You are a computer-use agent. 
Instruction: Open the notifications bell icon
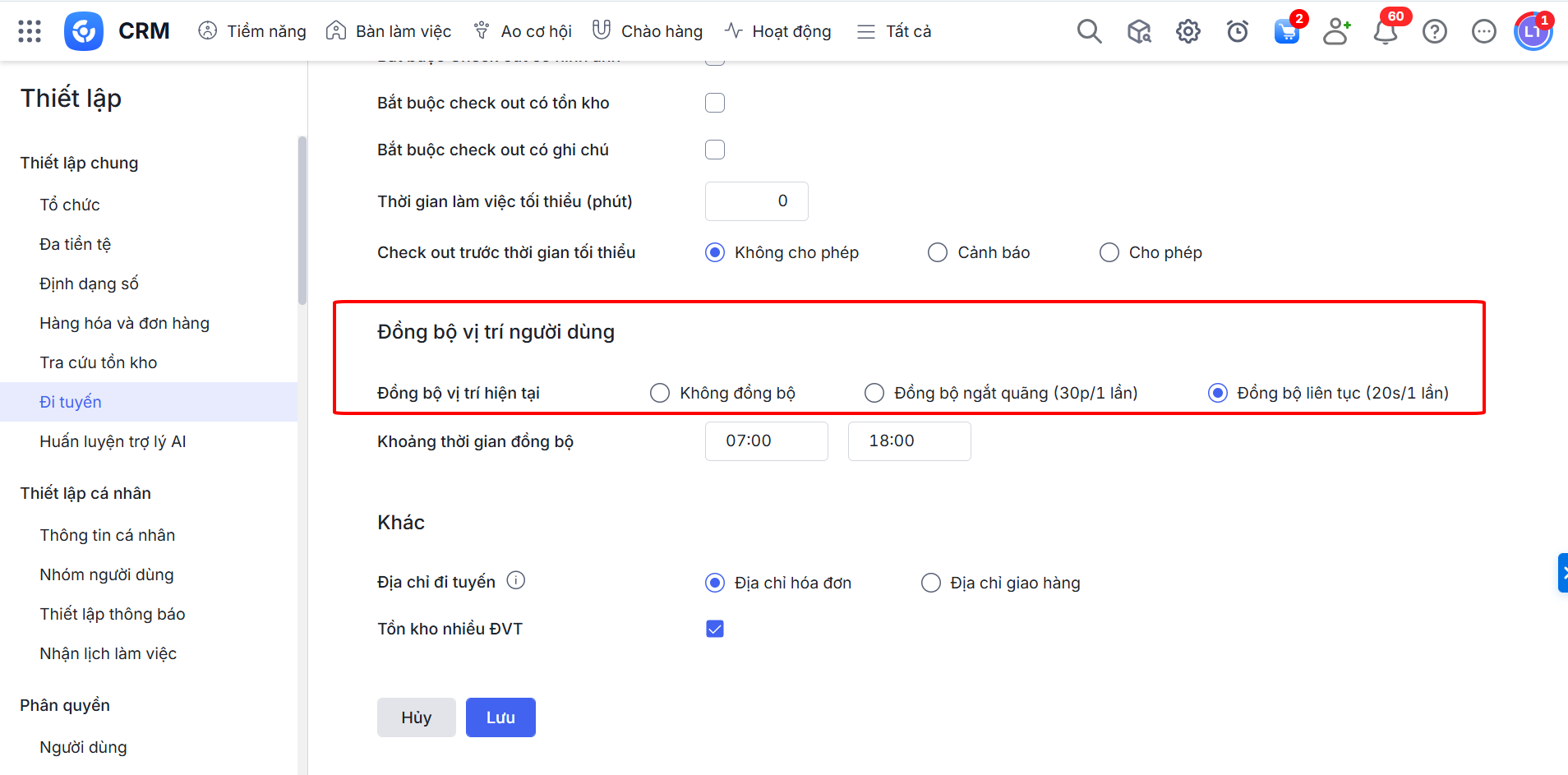(x=1386, y=32)
